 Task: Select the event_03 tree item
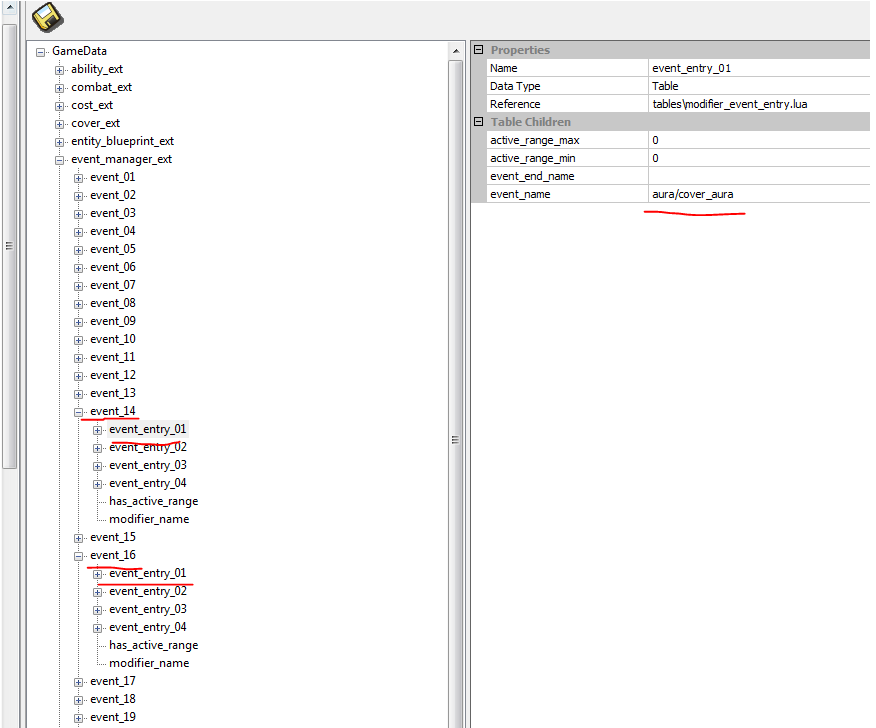tap(113, 213)
